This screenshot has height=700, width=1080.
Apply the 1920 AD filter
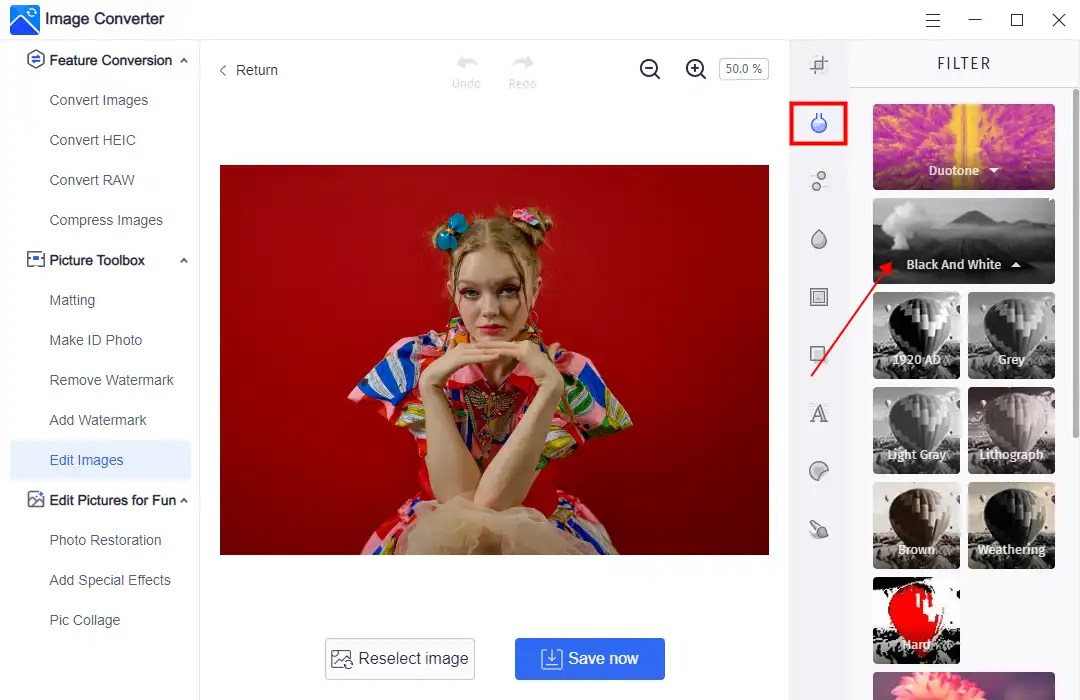click(x=916, y=336)
